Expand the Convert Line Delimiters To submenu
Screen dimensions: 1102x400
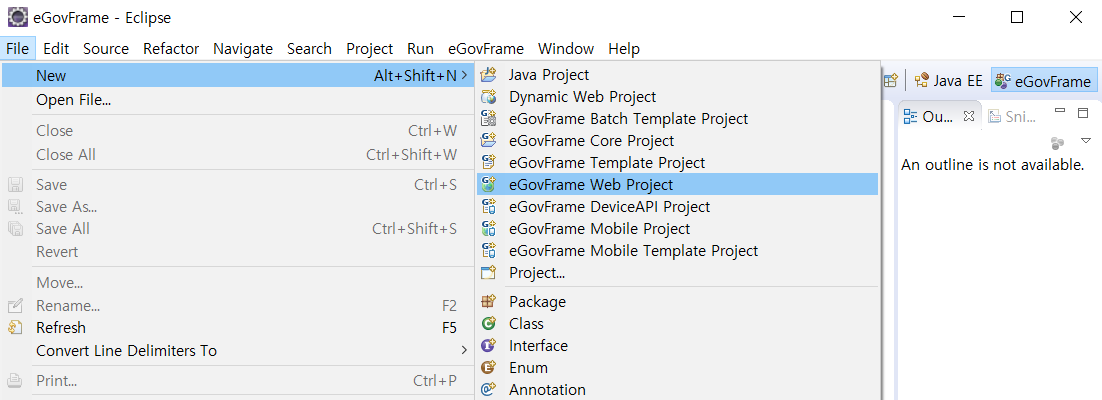(x=463, y=350)
